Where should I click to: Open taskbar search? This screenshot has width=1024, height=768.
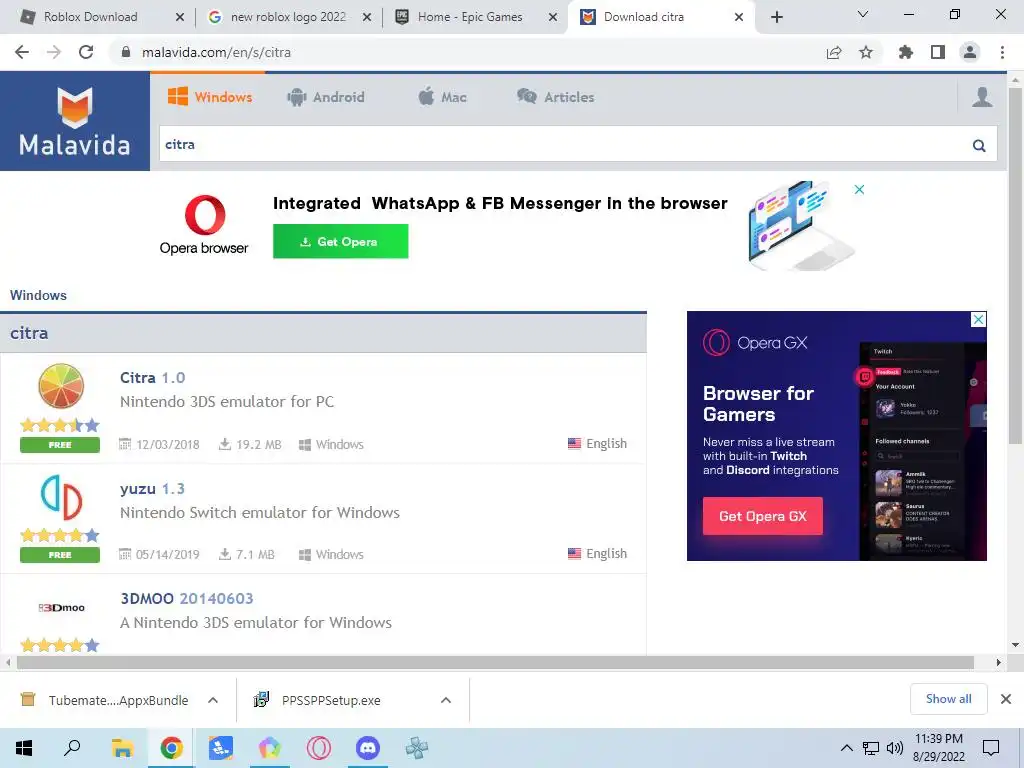tap(72, 748)
